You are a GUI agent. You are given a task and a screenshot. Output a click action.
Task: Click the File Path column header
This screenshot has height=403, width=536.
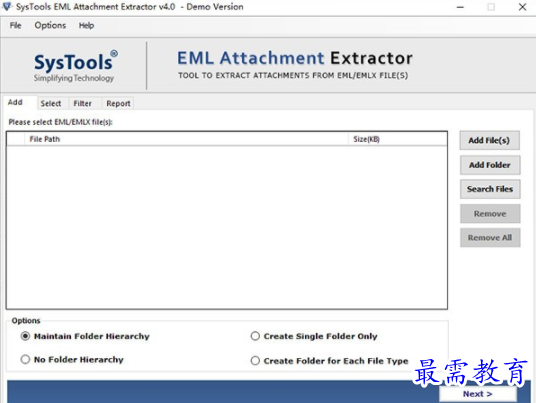[186, 139]
